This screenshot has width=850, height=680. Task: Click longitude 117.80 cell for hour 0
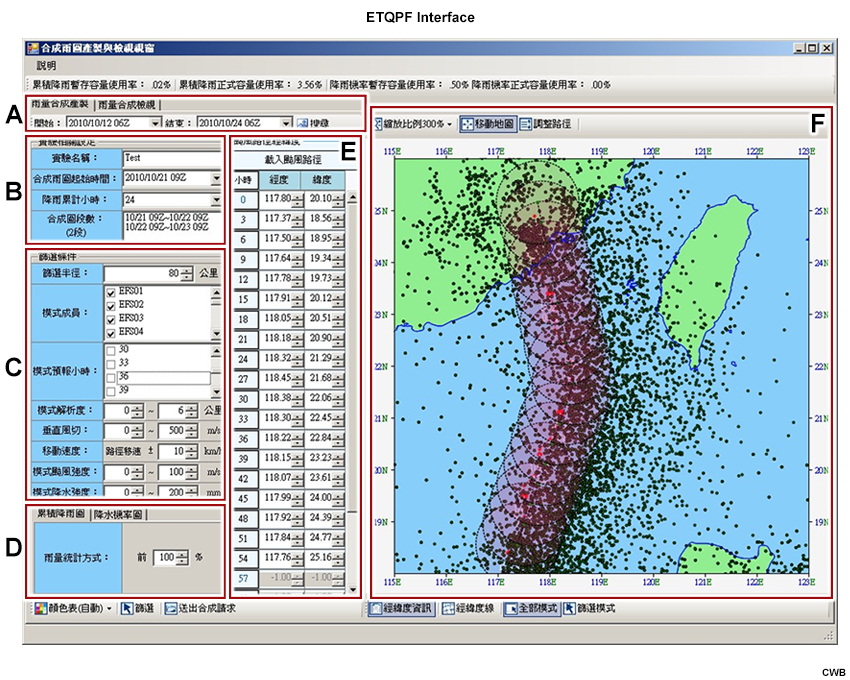tap(281, 199)
